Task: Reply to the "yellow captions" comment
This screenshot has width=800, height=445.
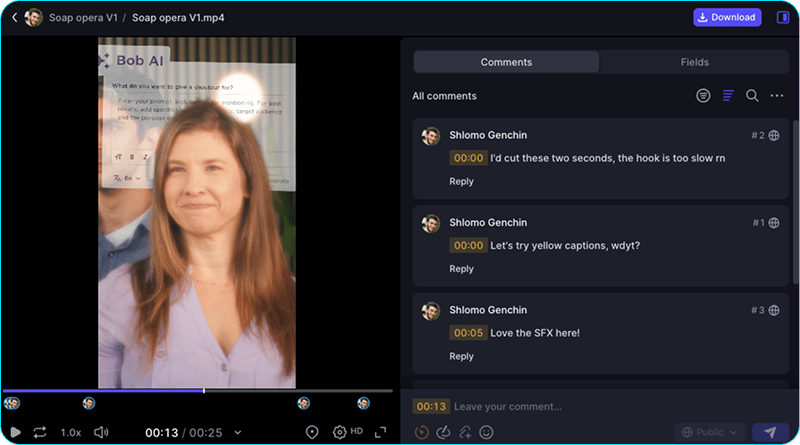Action: pyautogui.click(x=461, y=269)
